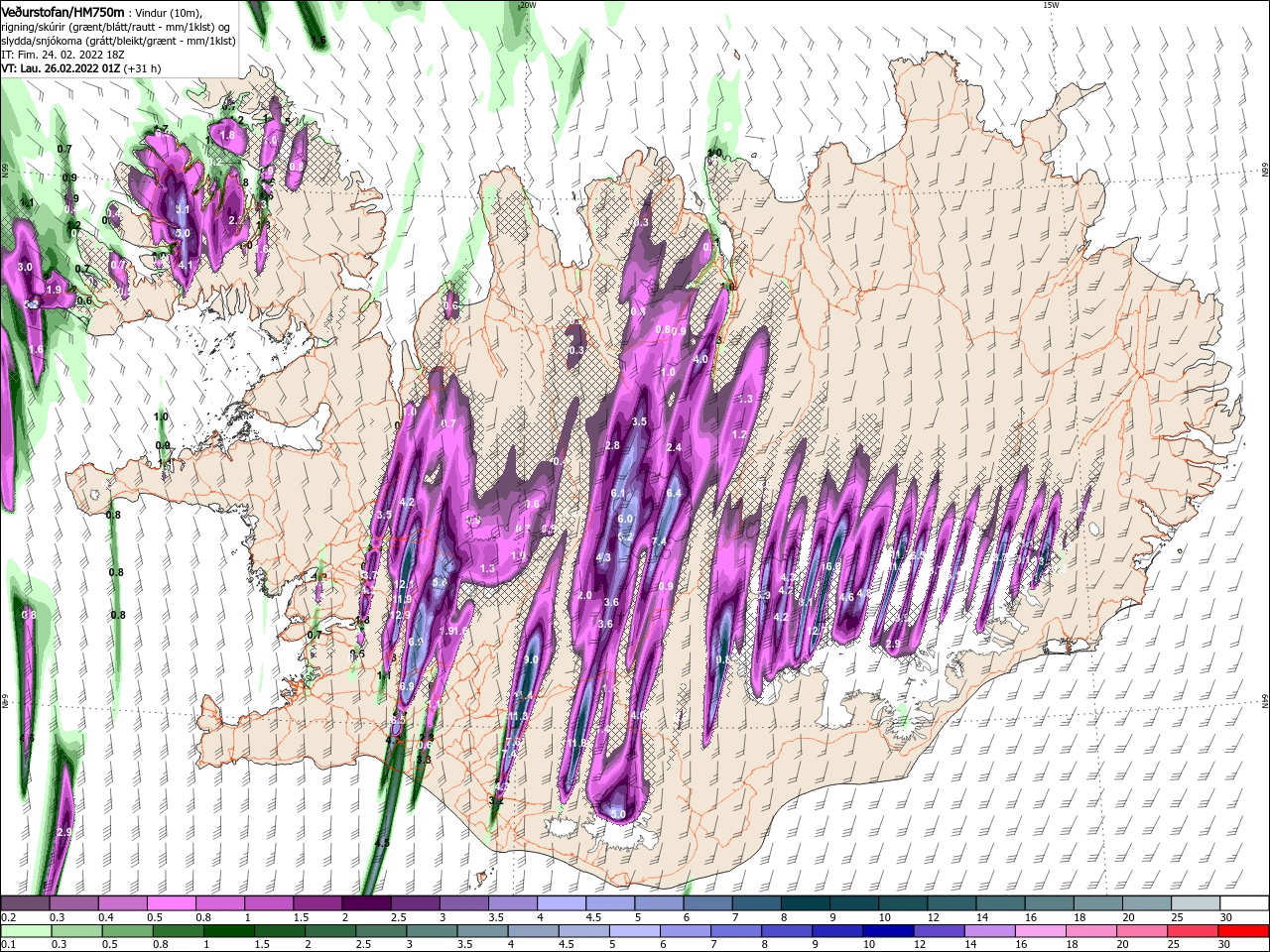Image resolution: width=1270 pixels, height=952 pixels.
Task: Pick lower legend swatch between 0.5 and 0.8
Action: [128, 931]
